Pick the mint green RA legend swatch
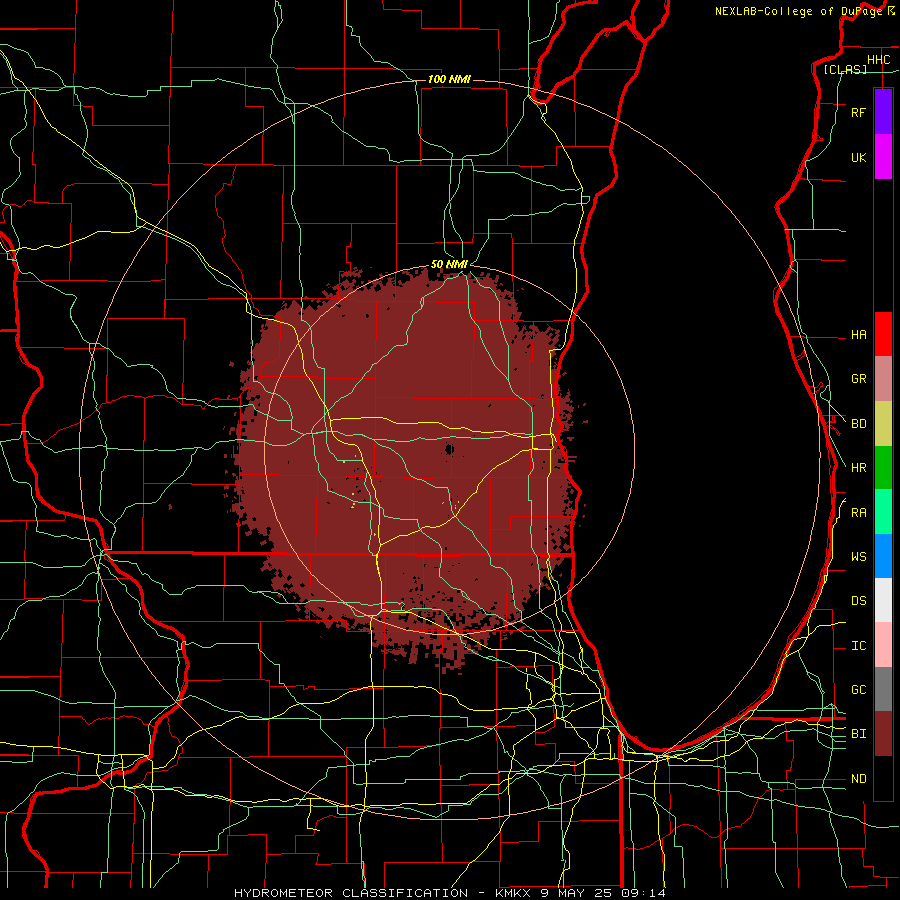Viewport: 900px width, 900px height. pos(883,512)
